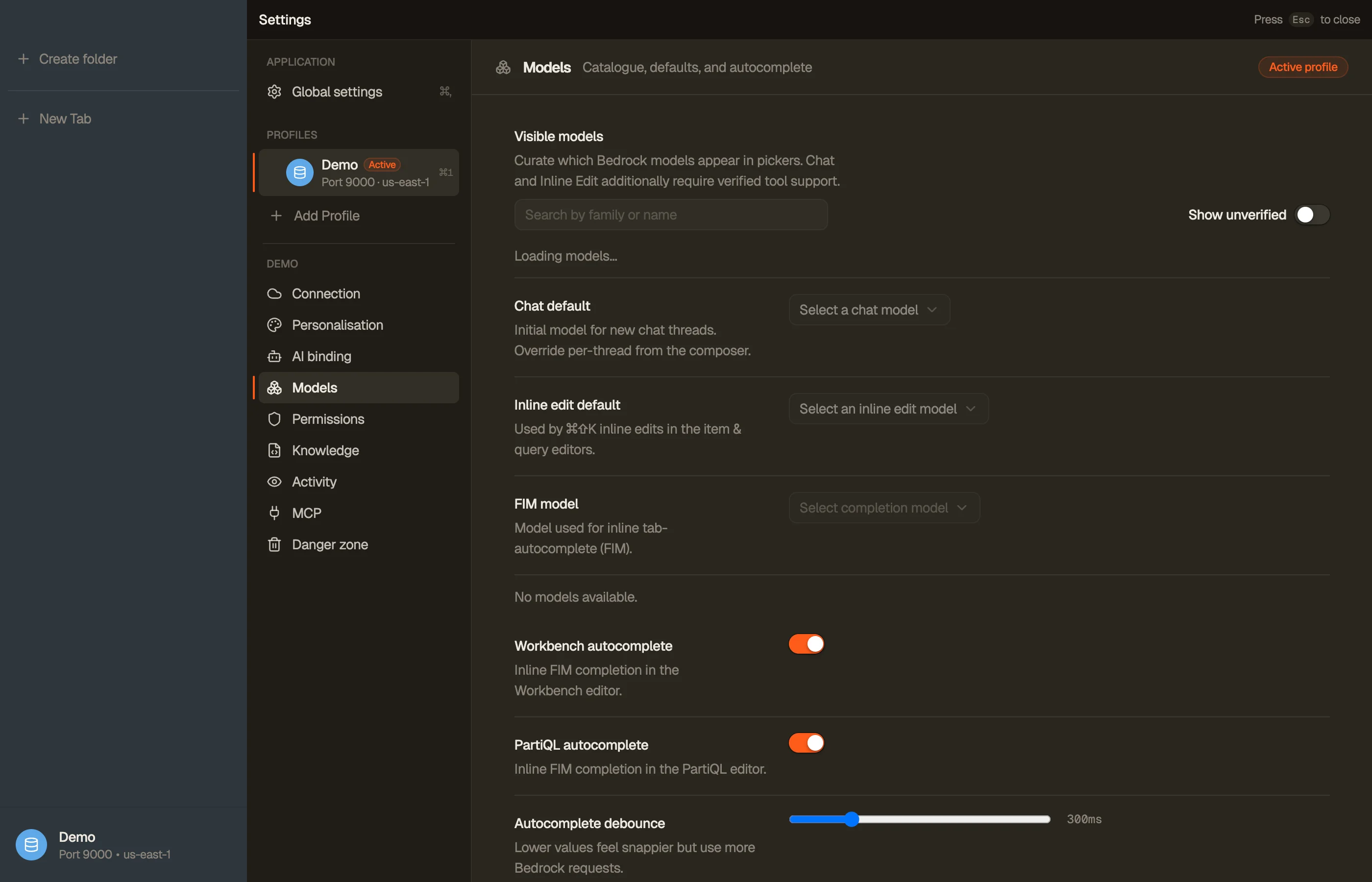Open the Knowledge settings page
The height and width of the screenshot is (882, 1372).
pos(359,450)
